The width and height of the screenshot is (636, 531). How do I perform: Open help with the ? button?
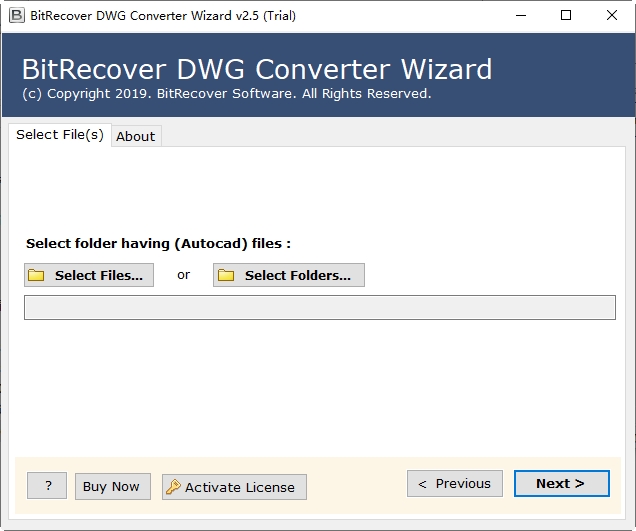pos(47,486)
